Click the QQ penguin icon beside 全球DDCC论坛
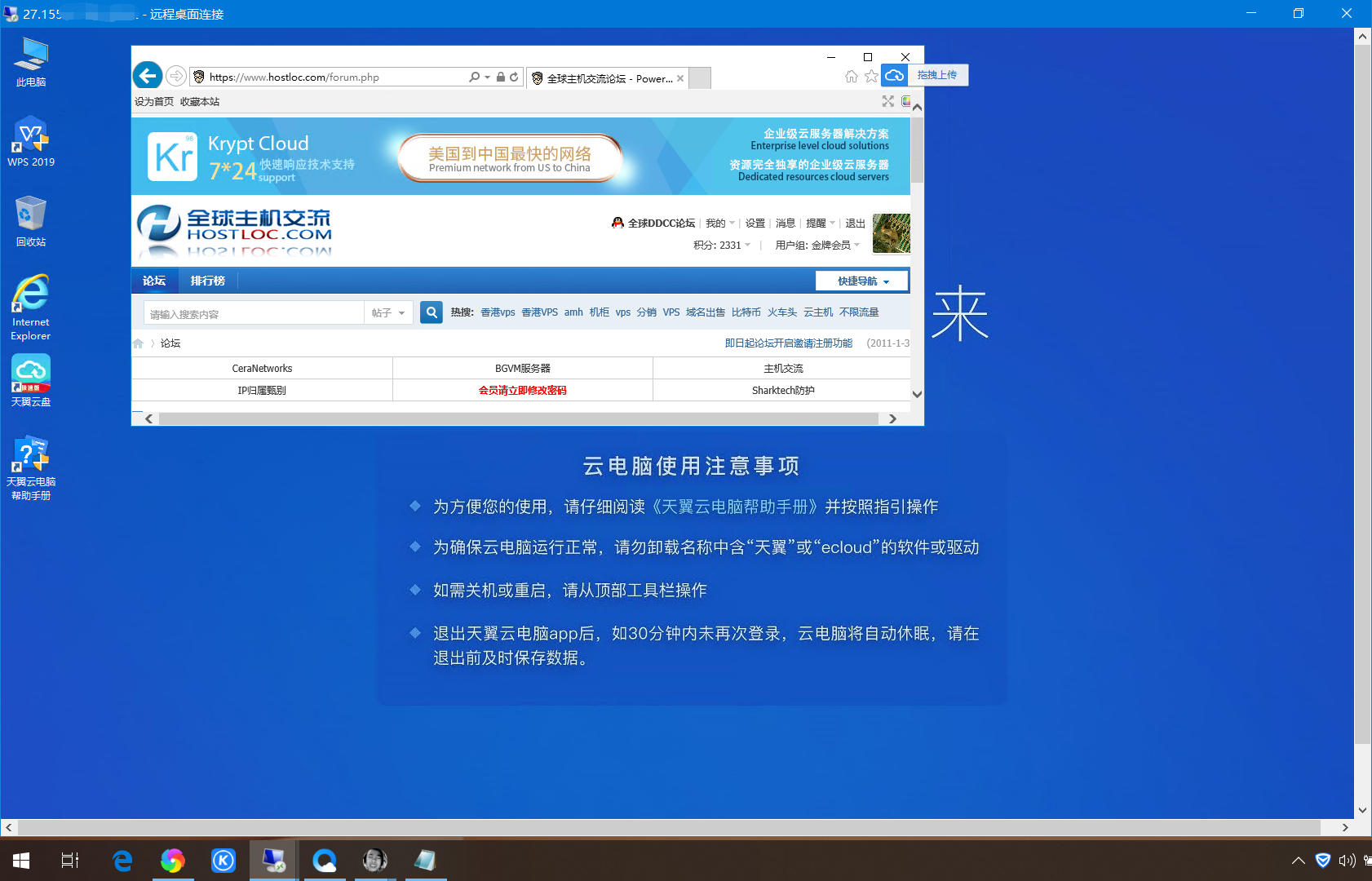 [x=617, y=222]
